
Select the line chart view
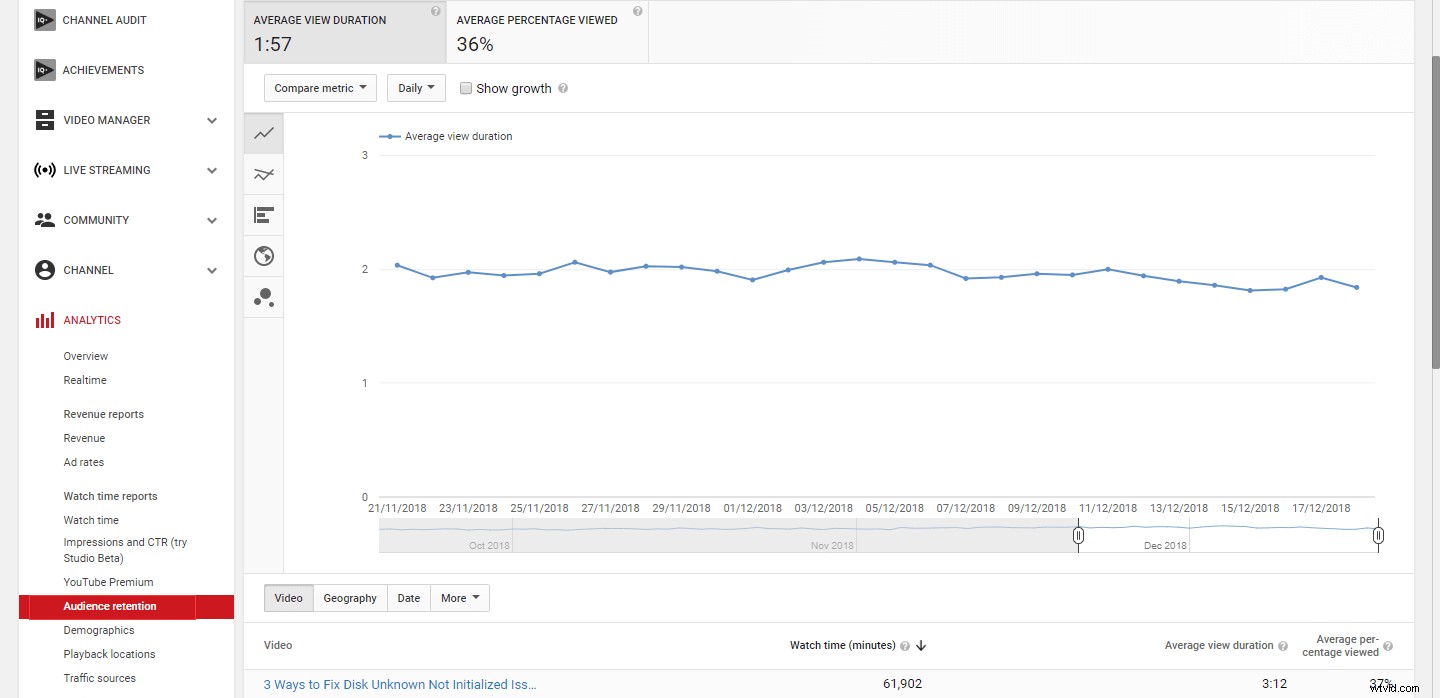click(263, 132)
